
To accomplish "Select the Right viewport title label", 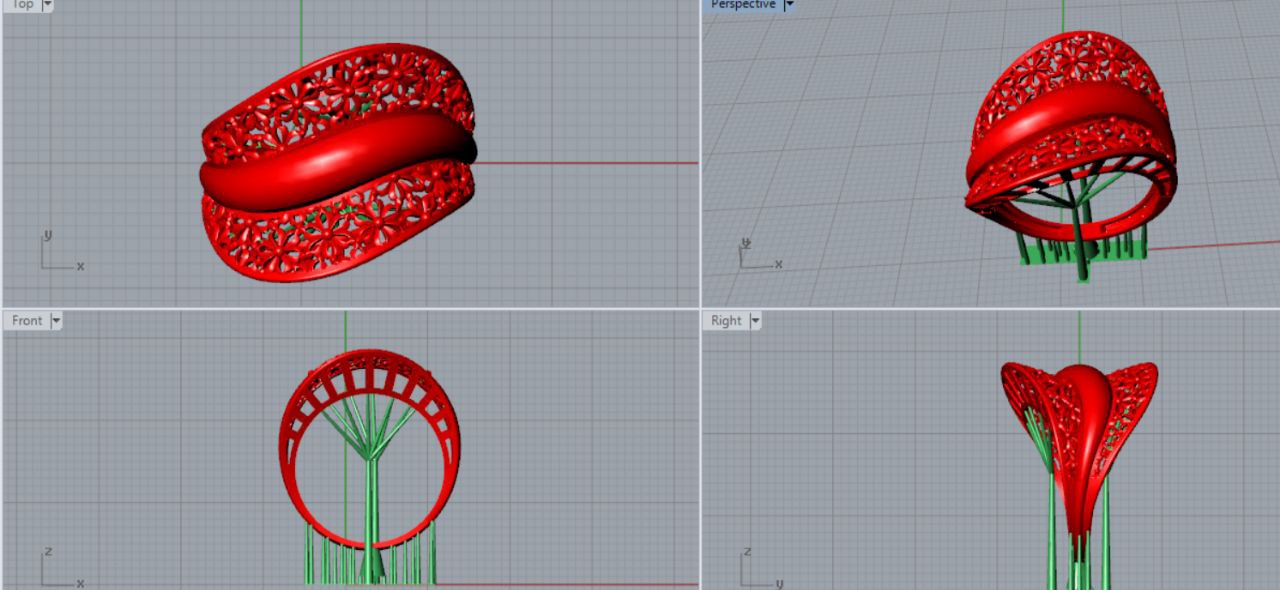I will pos(726,321).
